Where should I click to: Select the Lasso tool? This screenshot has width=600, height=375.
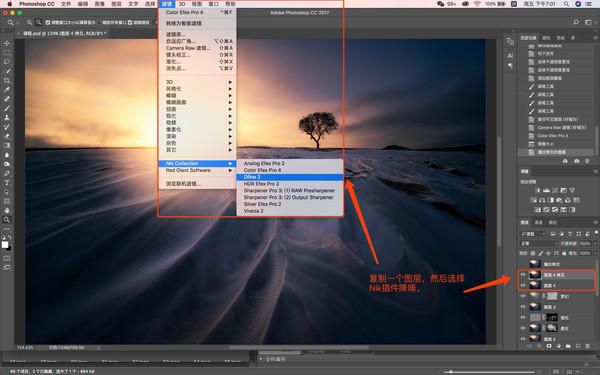point(7,62)
